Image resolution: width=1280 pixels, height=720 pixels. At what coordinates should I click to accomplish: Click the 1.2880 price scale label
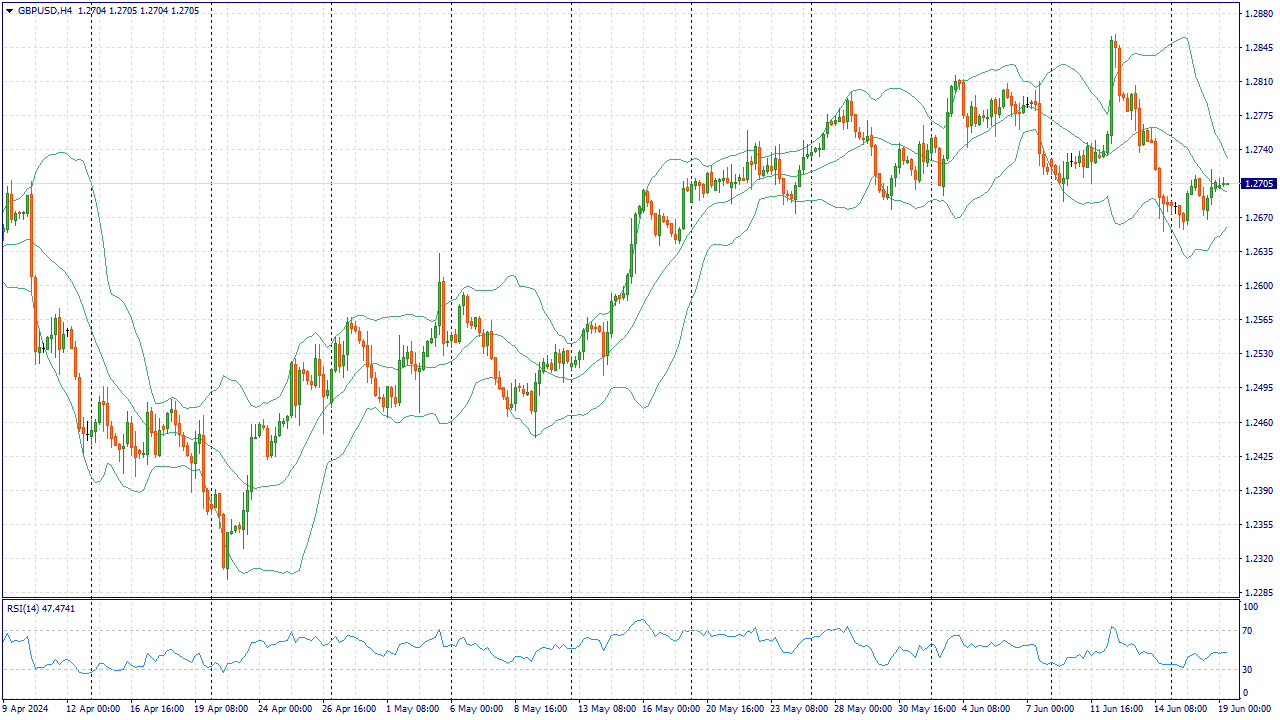click(1258, 13)
